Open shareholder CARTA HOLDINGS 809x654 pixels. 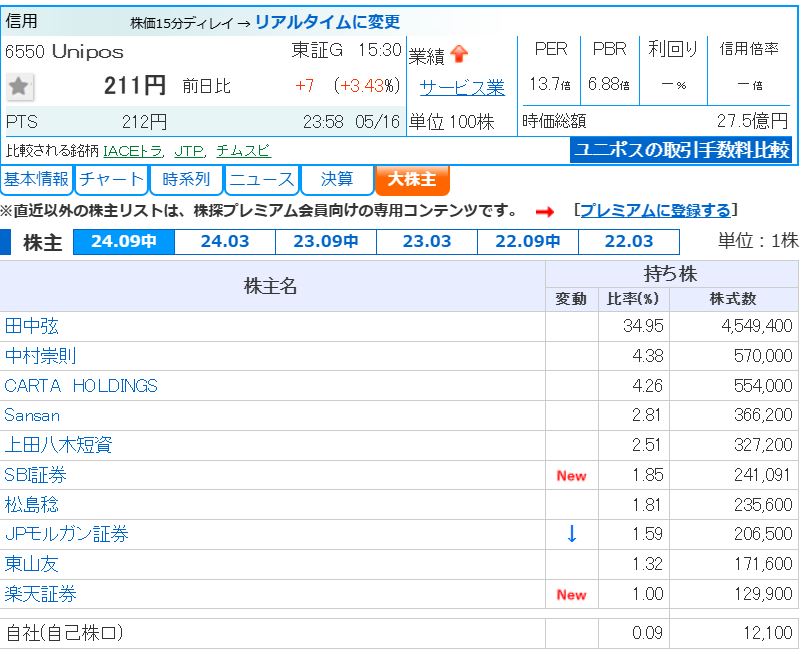click(x=81, y=386)
